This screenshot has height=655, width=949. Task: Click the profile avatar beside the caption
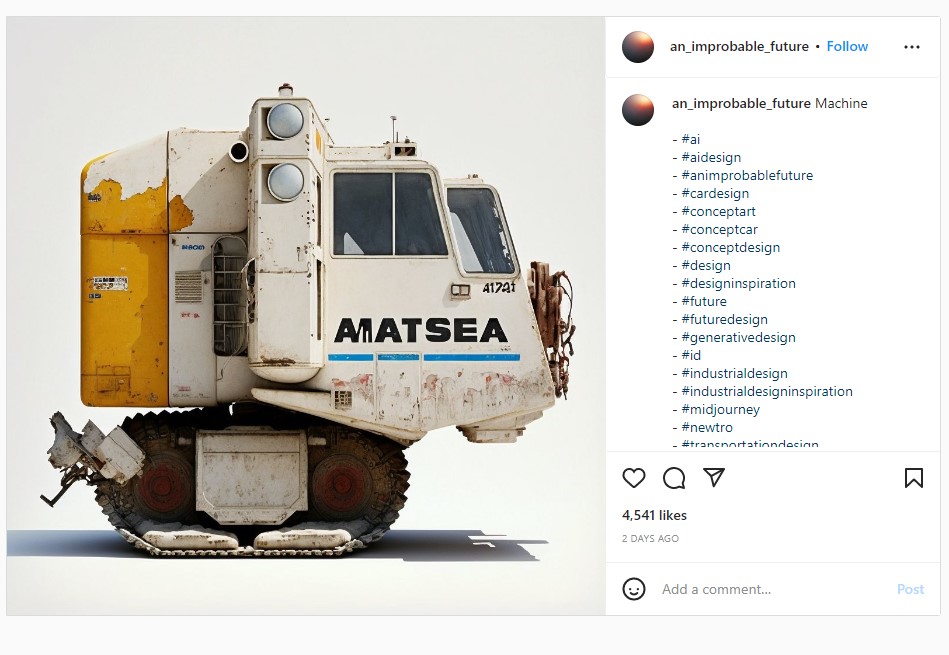pos(638,110)
